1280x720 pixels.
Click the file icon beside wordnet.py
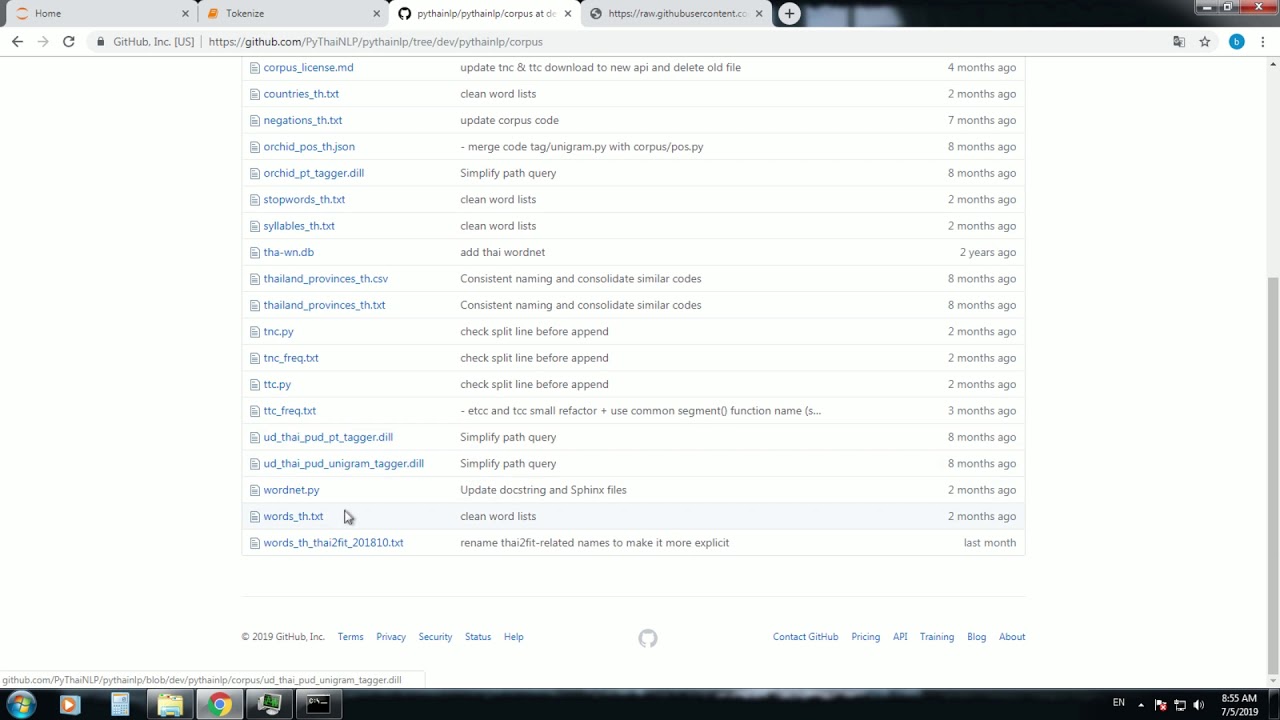coord(254,490)
